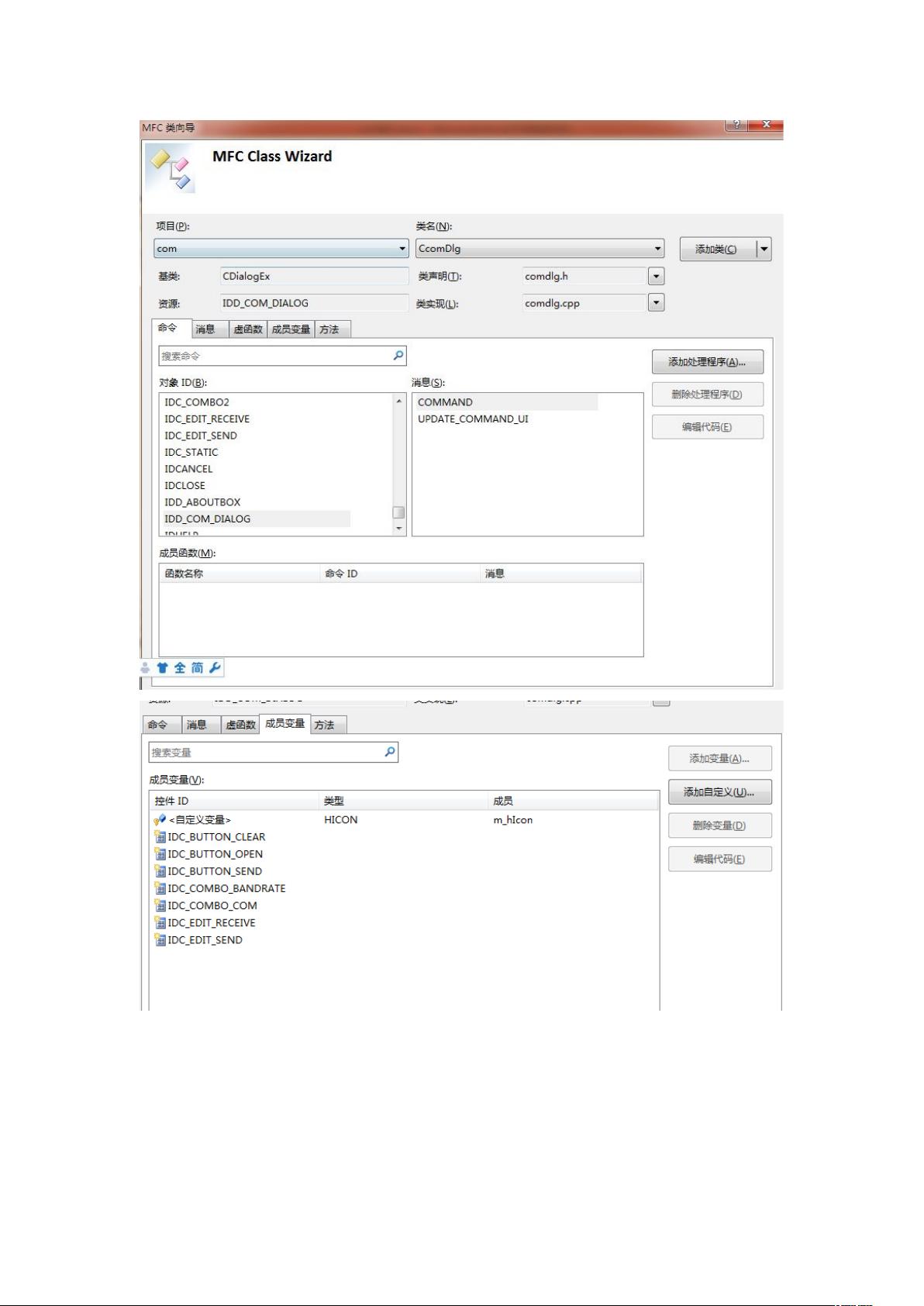Click the control icon beside IDC_COMBO_COM

160,905
